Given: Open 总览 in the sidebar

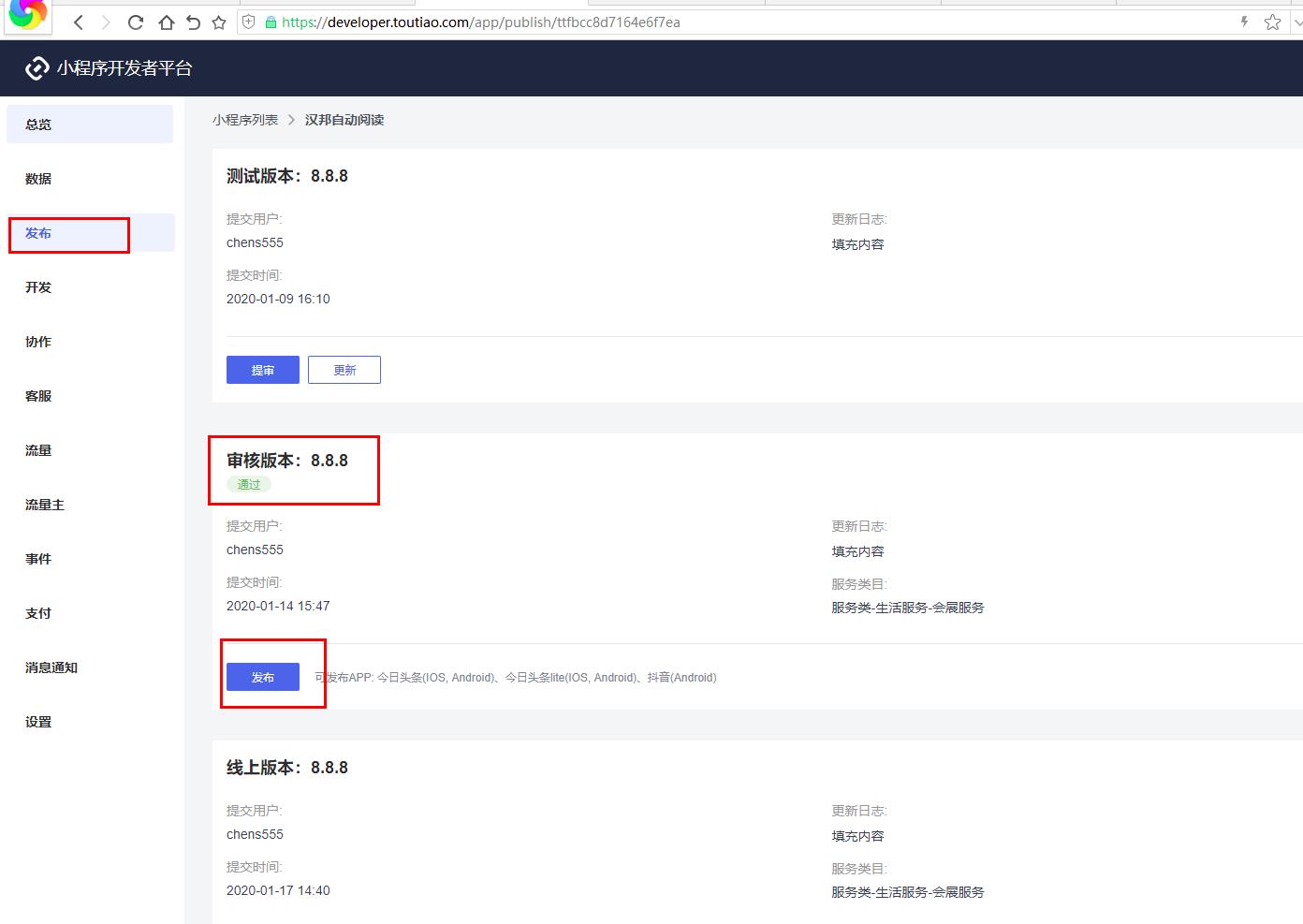Looking at the screenshot, I should tap(90, 125).
